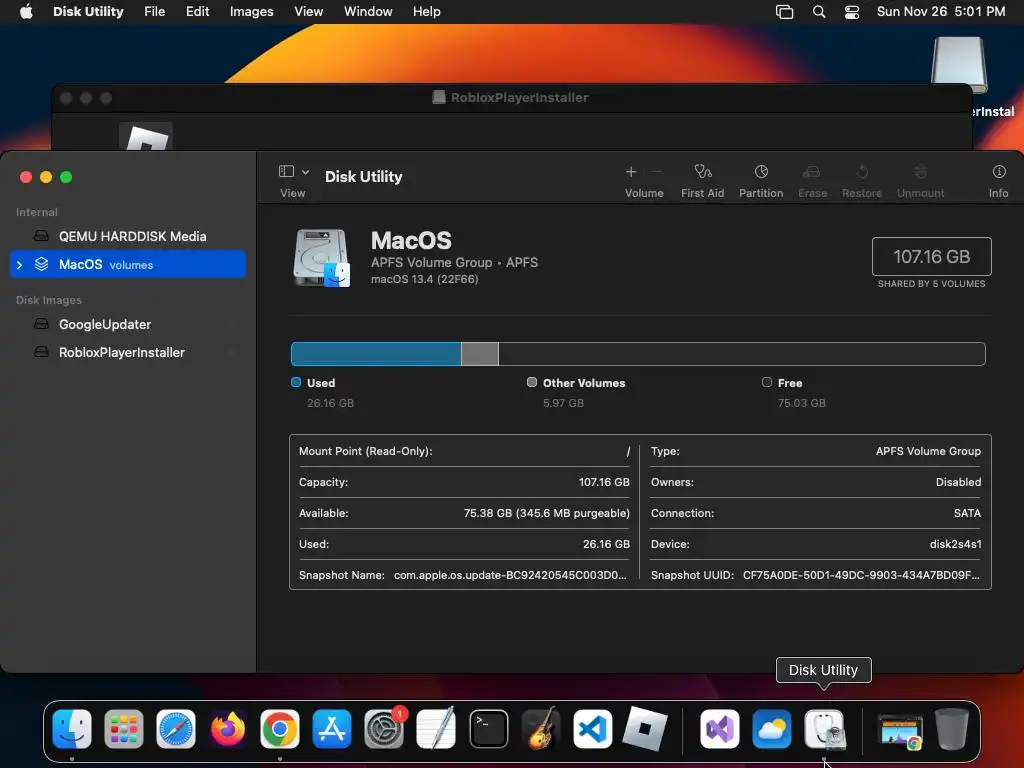Open Launchpad from the Dock
The image size is (1024, 768).
coord(124,729)
